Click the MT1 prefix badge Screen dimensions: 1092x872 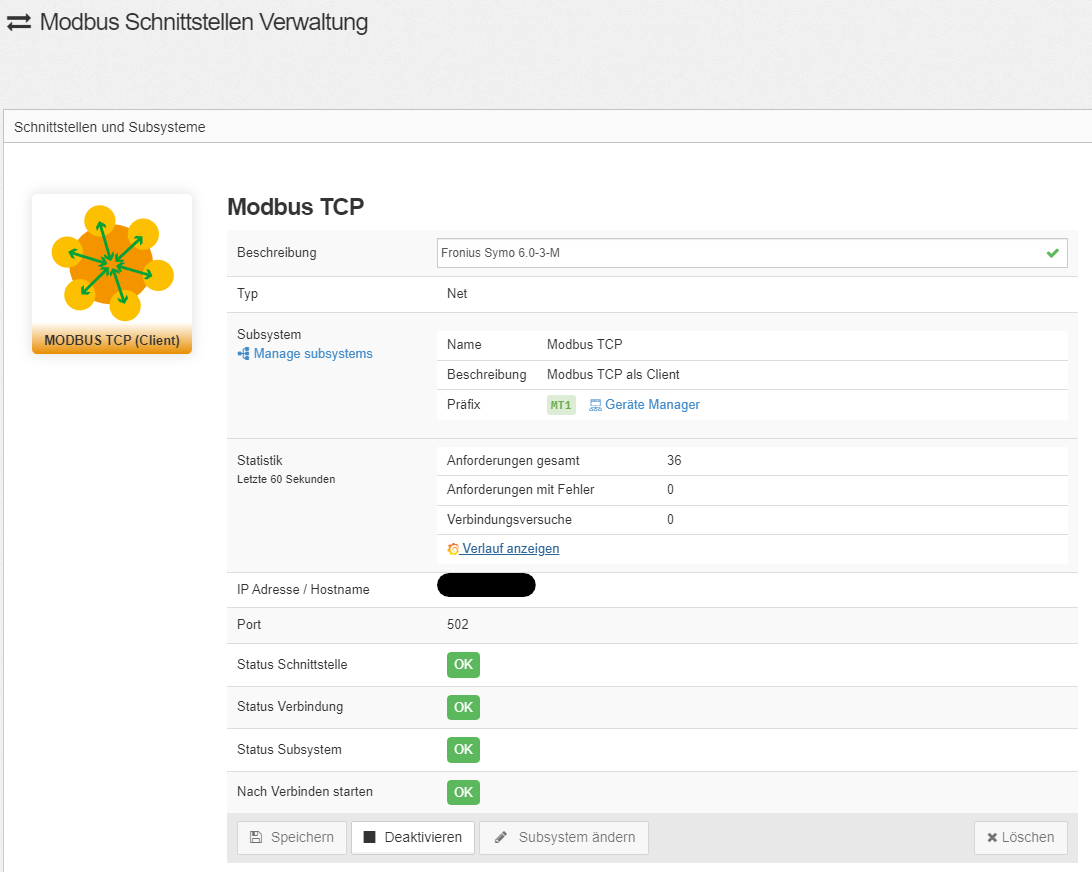[x=561, y=405]
